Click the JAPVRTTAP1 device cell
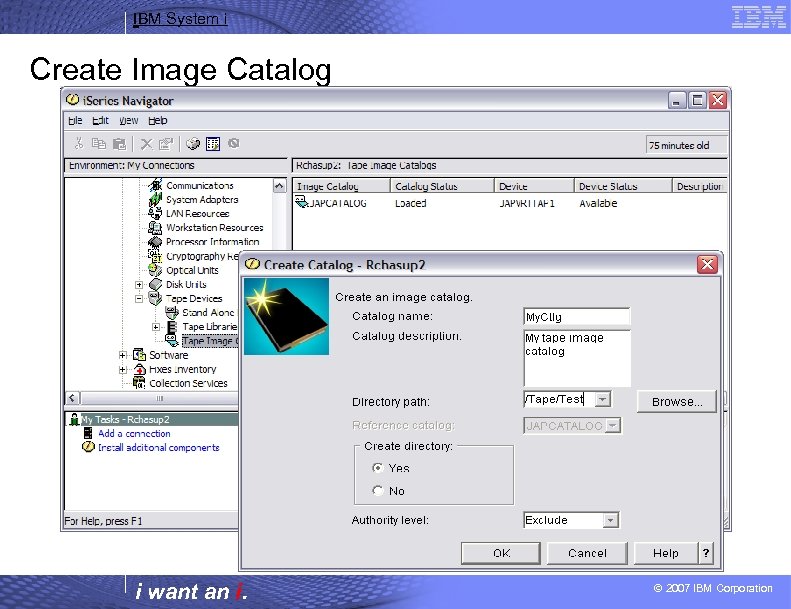Image resolution: width=791 pixels, height=609 pixels. pyautogui.click(x=527, y=203)
